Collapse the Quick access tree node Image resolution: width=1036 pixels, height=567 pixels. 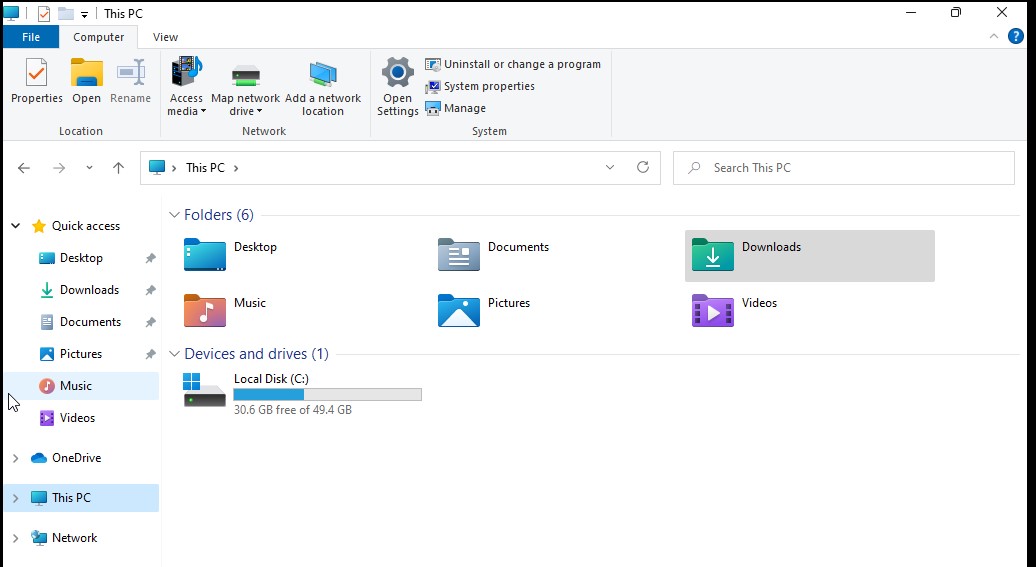pos(15,226)
